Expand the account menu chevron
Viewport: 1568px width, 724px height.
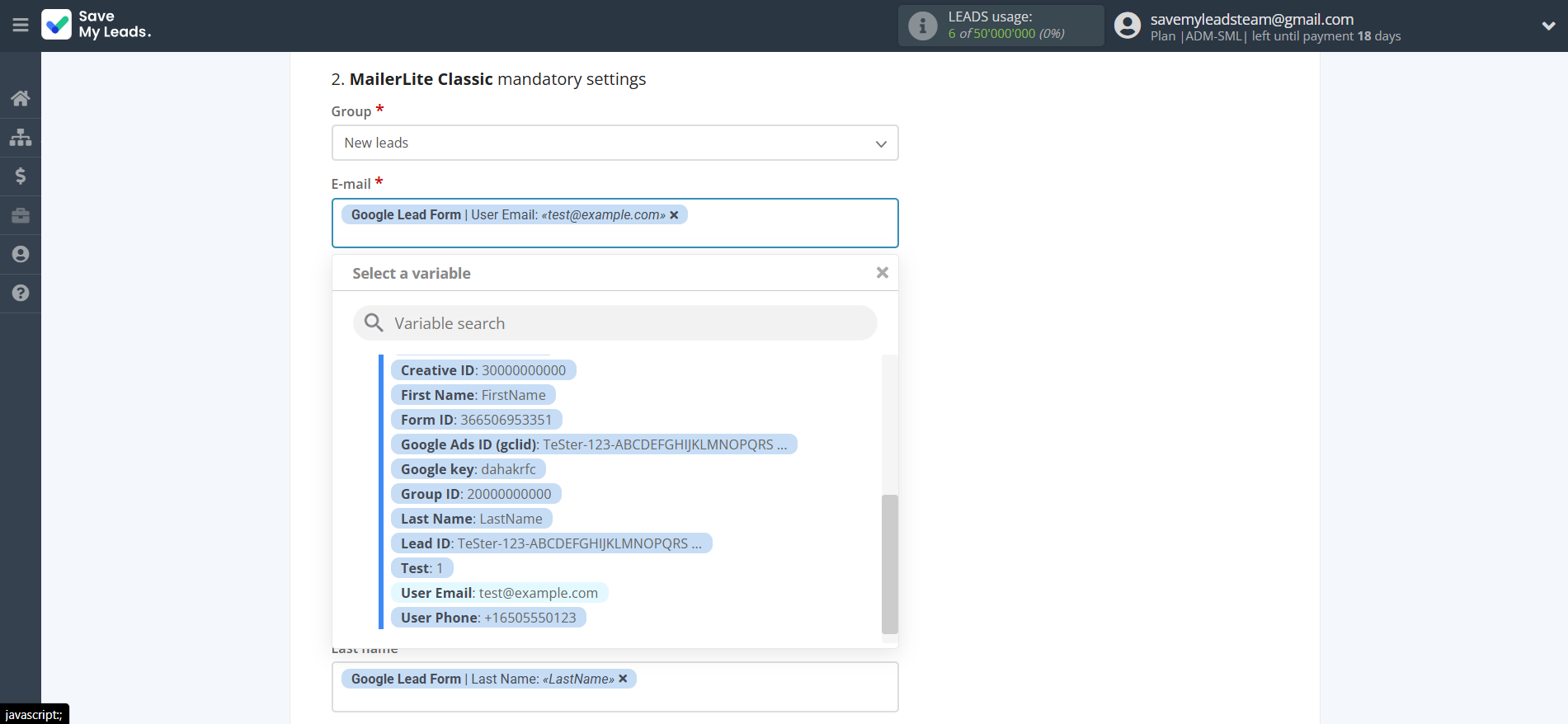pos(1548,26)
